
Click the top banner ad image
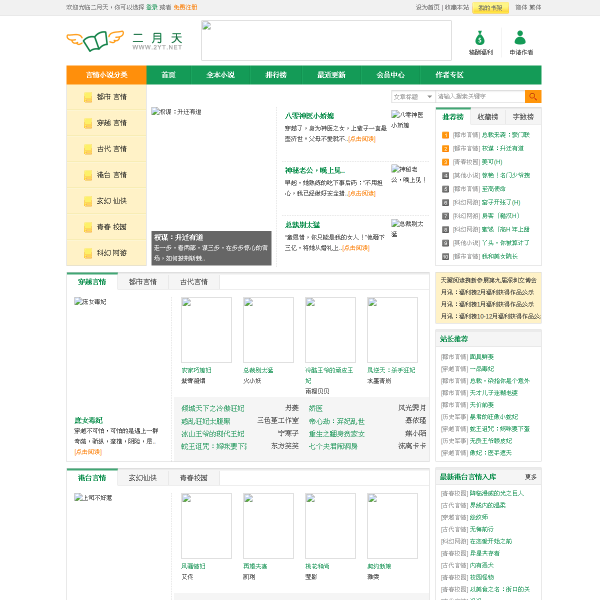326,41
